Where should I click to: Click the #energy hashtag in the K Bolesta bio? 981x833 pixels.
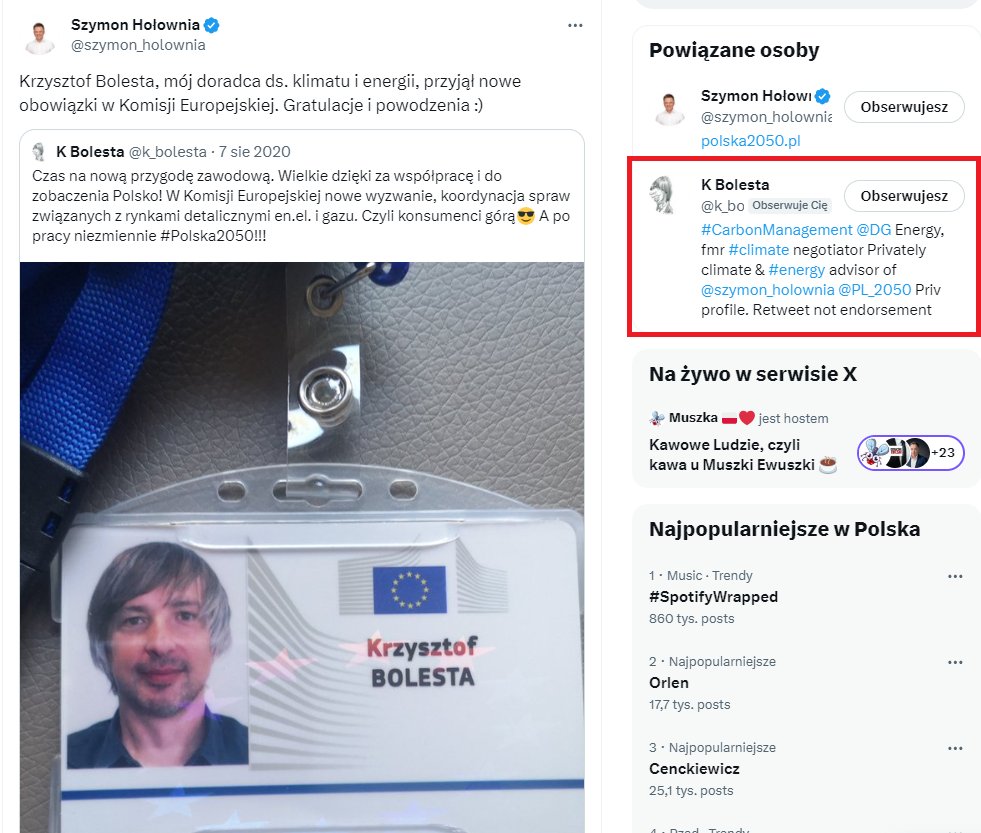[796, 270]
